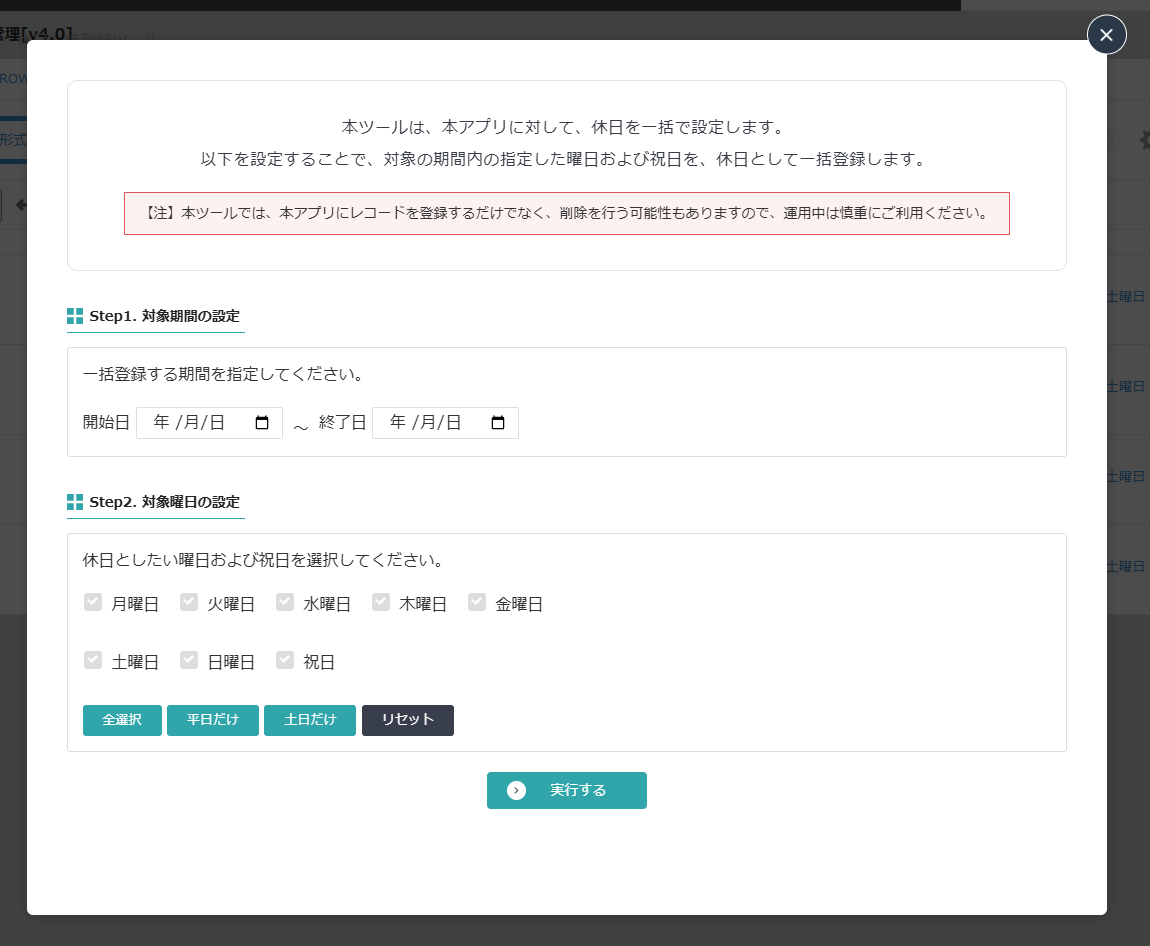Toggle the 月曜日 checkbox

(93, 602)
